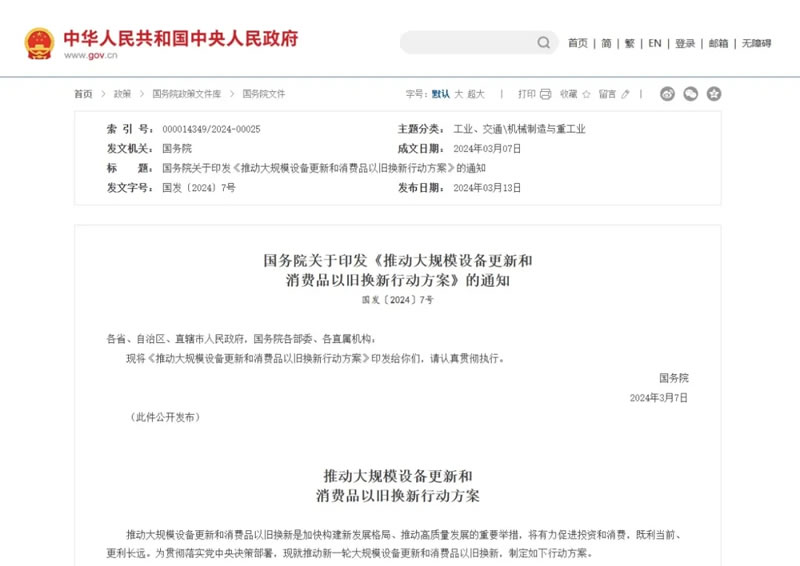Open the 邮箱 mailbox link
This screenshot has width=800, height=566.
718,43
